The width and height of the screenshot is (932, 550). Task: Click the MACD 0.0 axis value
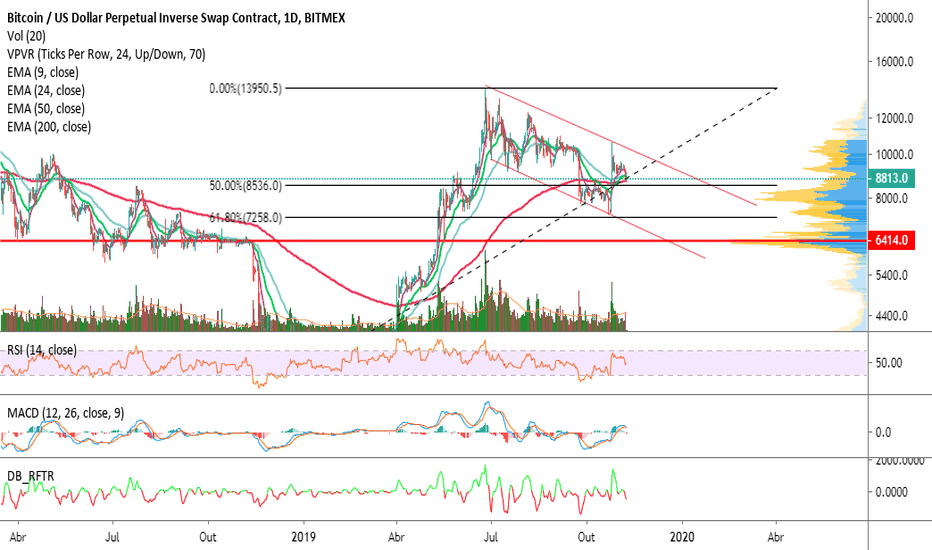pyautogui.click(x=883, y=432)
